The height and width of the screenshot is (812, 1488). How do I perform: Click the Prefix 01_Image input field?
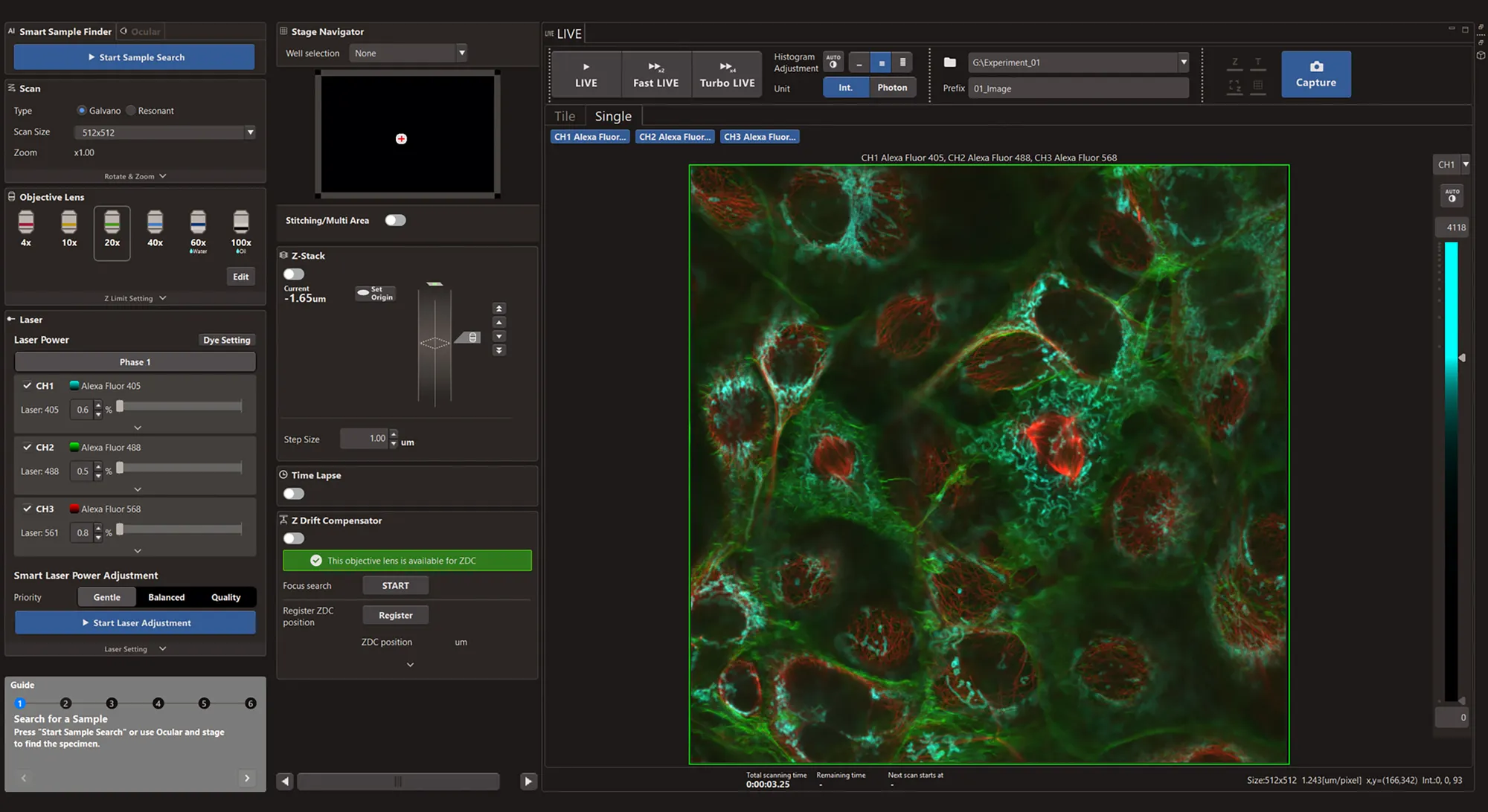1077,88
